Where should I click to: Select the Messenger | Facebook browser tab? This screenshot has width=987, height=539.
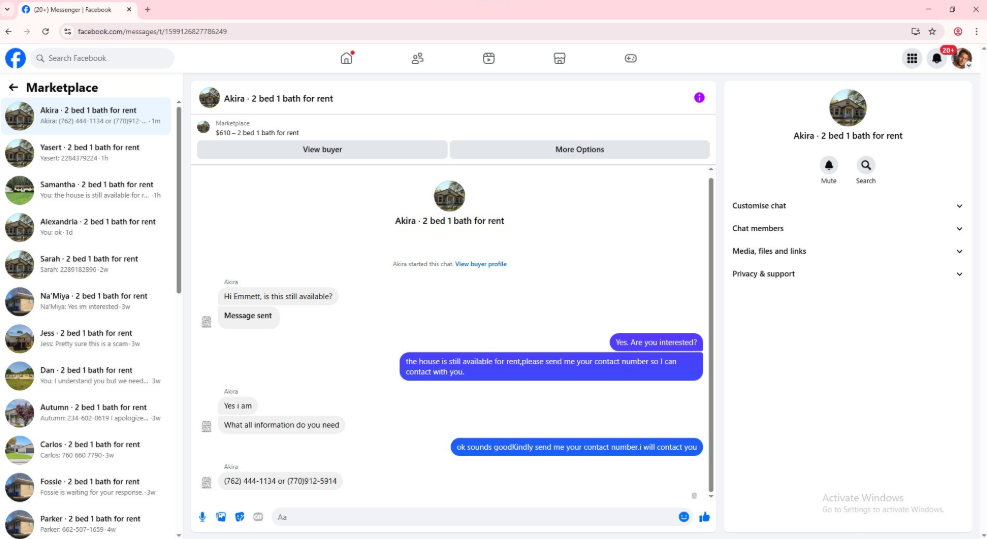tap(74, 9)
